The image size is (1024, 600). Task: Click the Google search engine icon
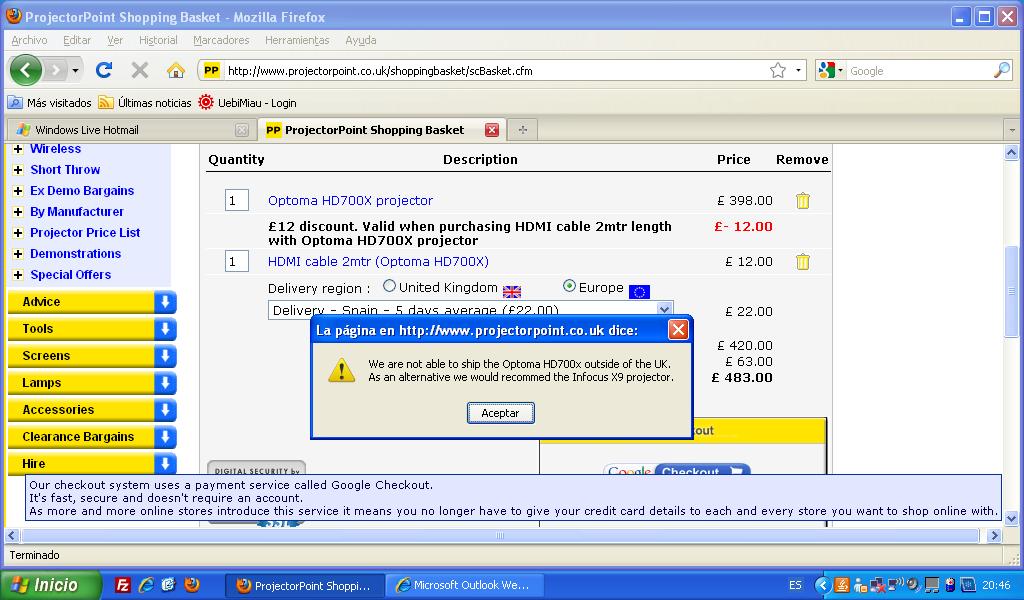pos(826,71)
